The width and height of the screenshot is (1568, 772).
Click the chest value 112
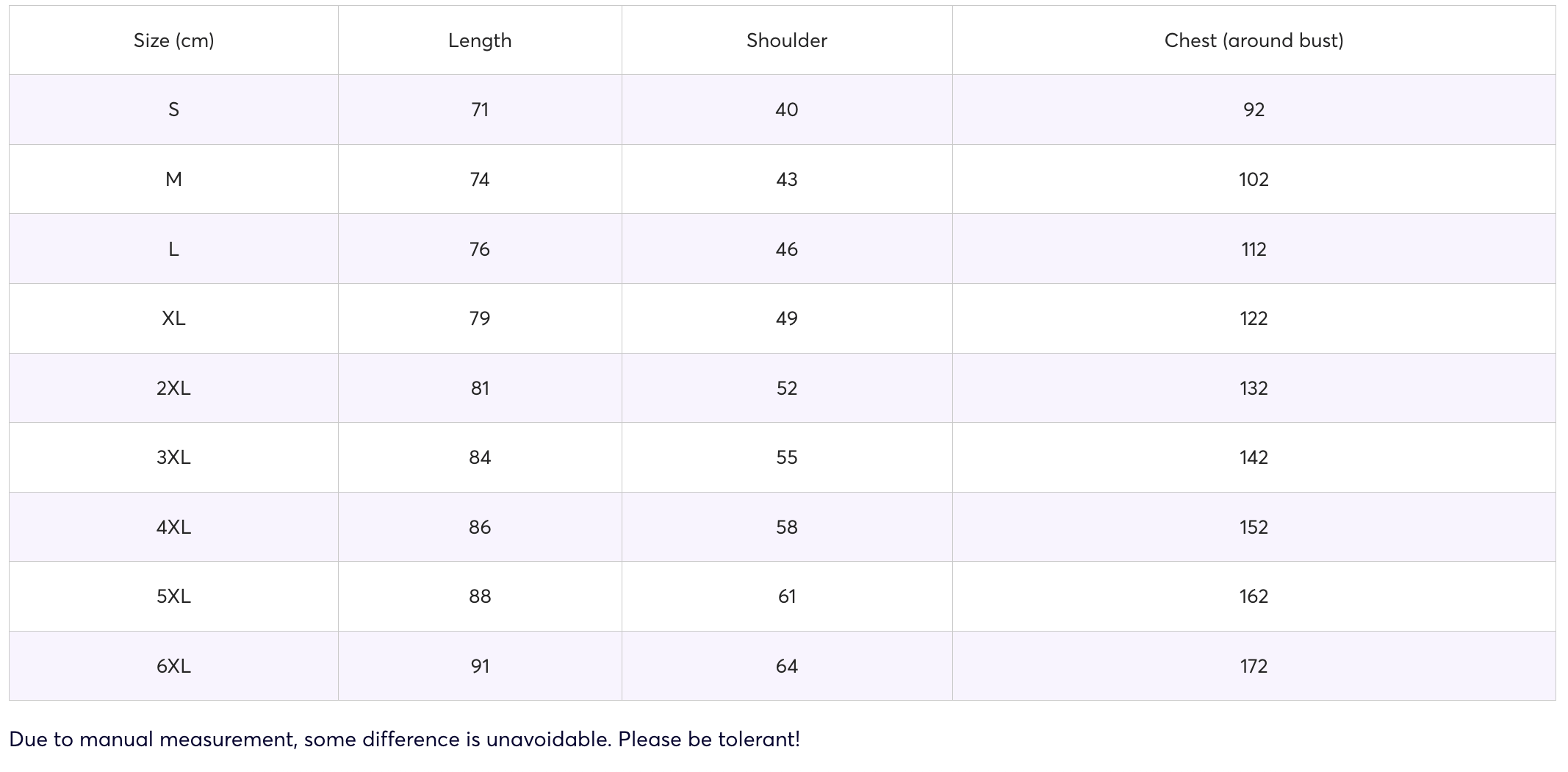click(1254, 249)
